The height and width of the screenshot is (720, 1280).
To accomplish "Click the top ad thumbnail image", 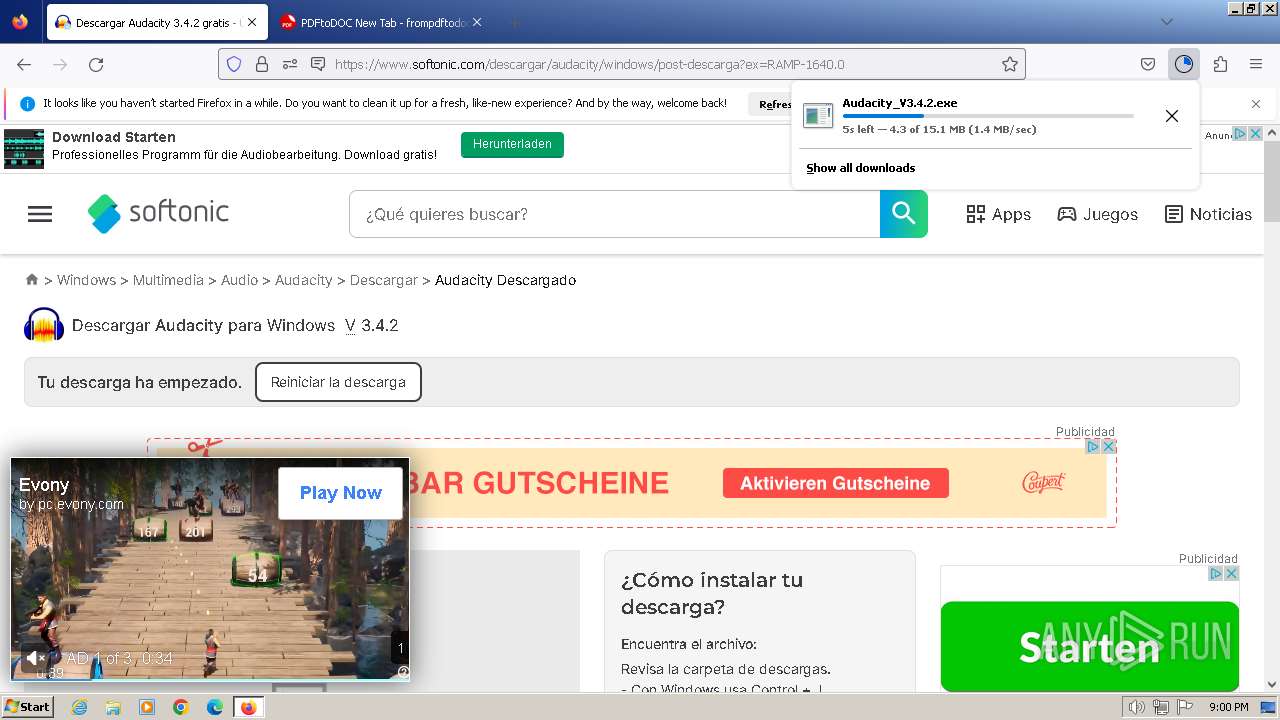I will tap(24, 148).
